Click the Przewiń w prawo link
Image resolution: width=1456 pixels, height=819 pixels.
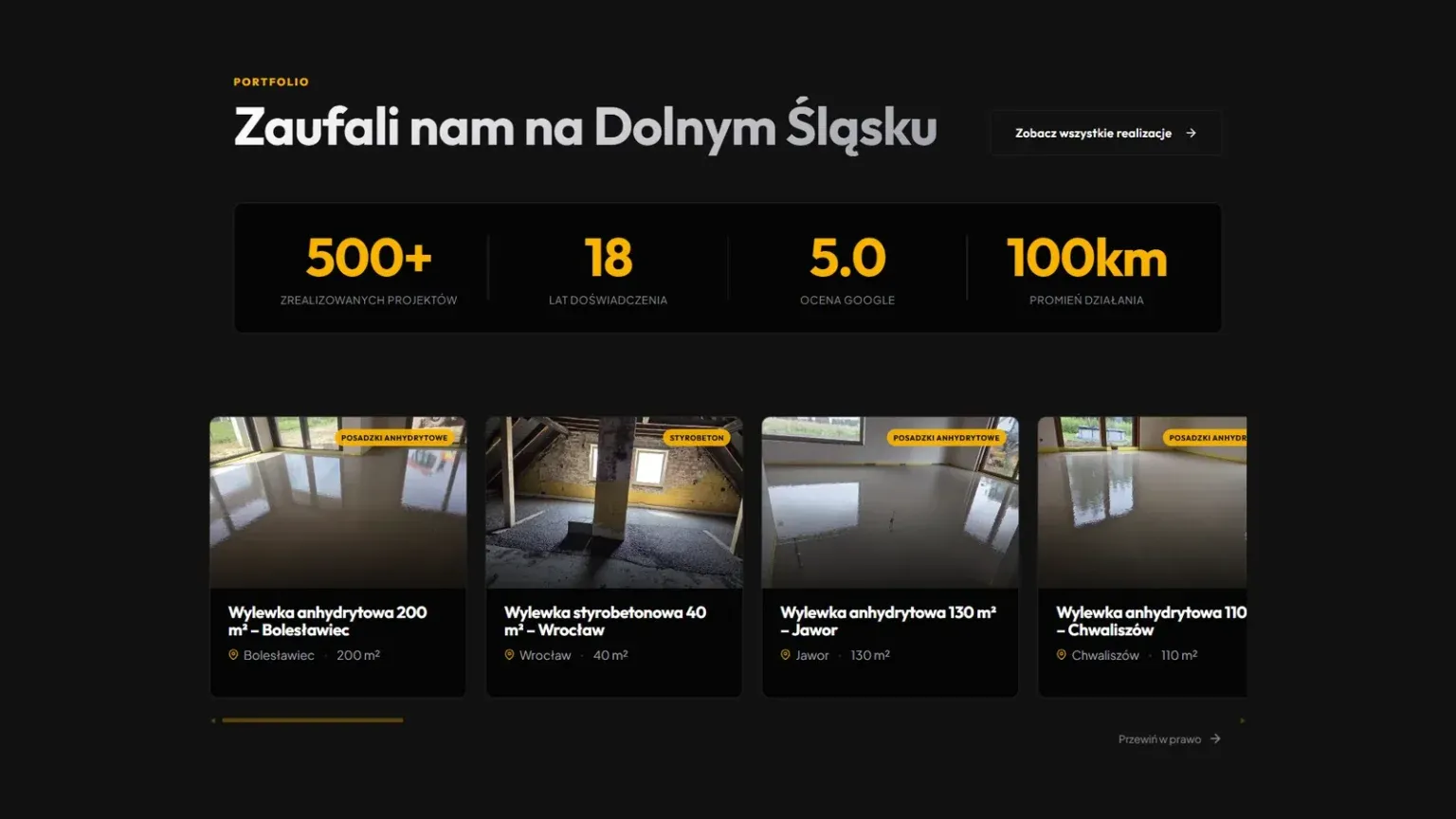(1169, 738)
